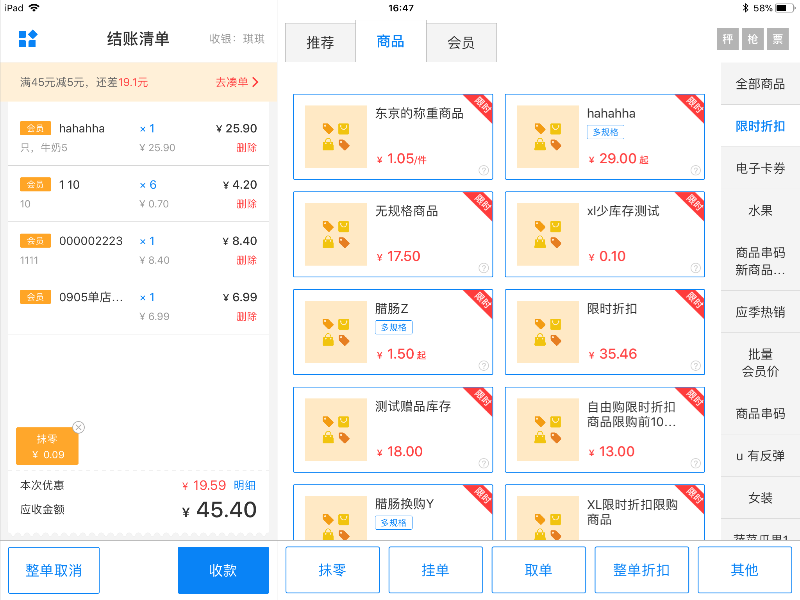
Task: Open the blue grid menu icon
Action: (28, 39)
